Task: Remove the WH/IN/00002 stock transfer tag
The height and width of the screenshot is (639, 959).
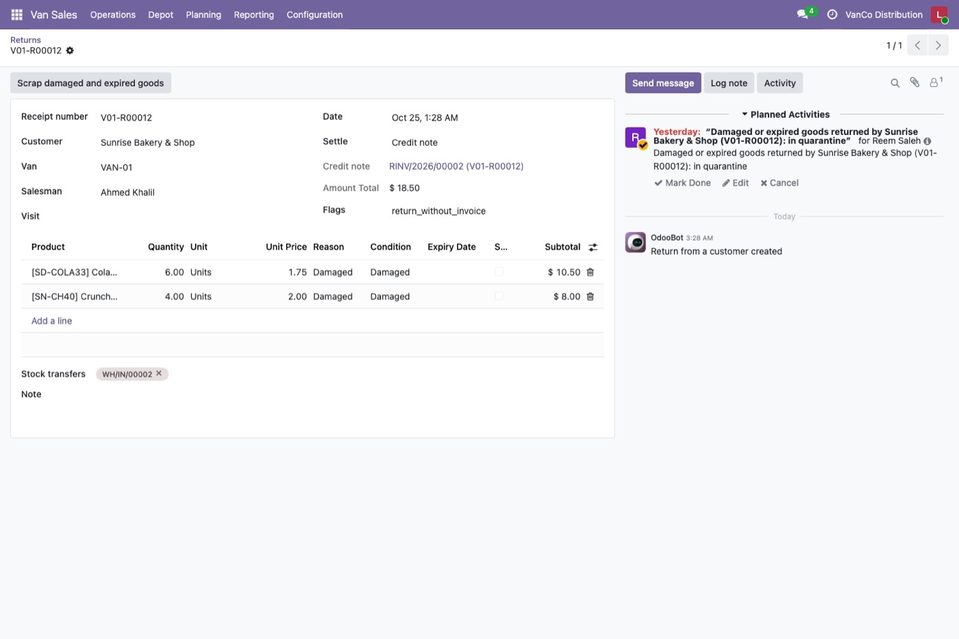Action: 159,374
